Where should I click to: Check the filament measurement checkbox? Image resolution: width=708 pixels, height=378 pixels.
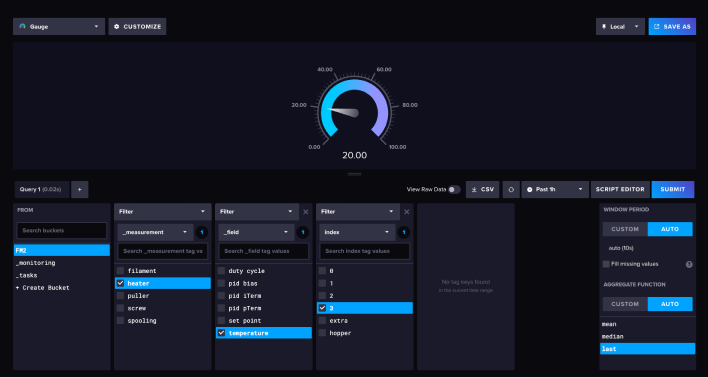point(120,271)
